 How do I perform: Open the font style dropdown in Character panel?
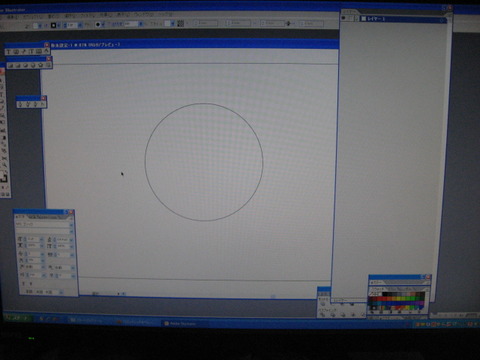tap(71, 231)
